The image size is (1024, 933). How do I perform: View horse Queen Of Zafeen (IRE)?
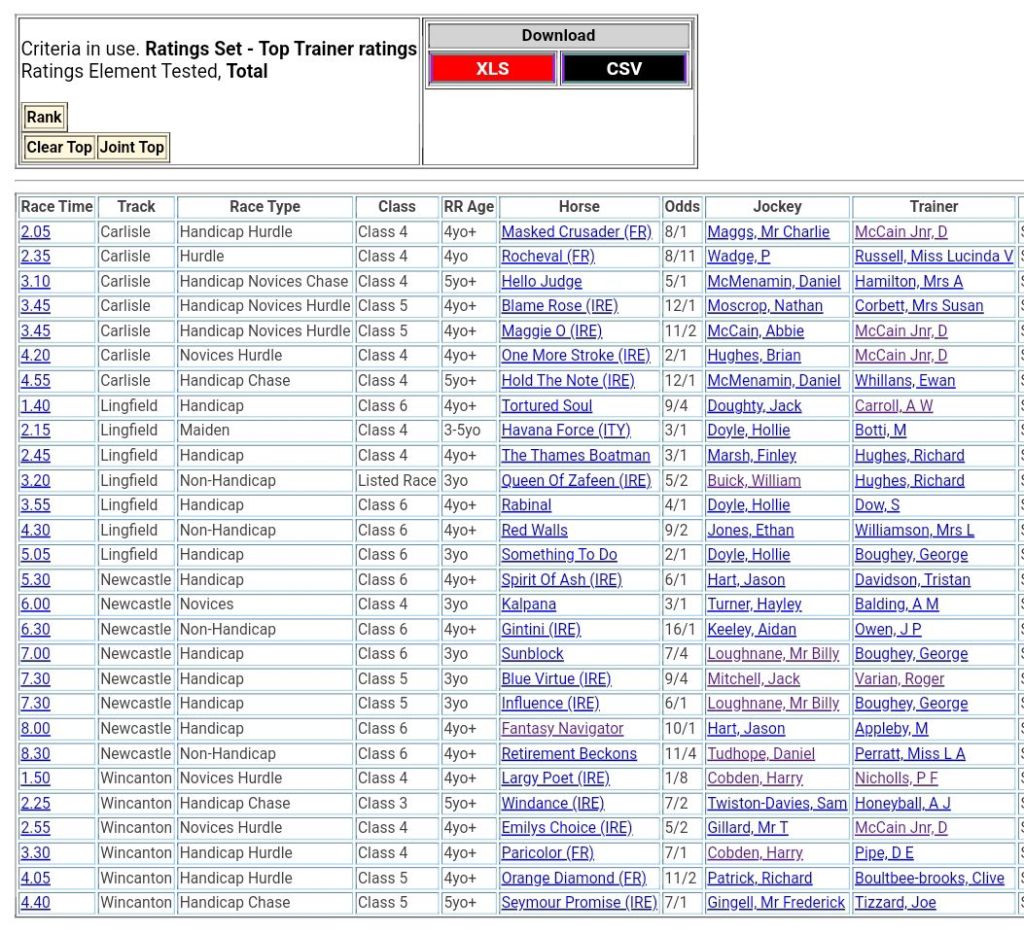[576, 480]
